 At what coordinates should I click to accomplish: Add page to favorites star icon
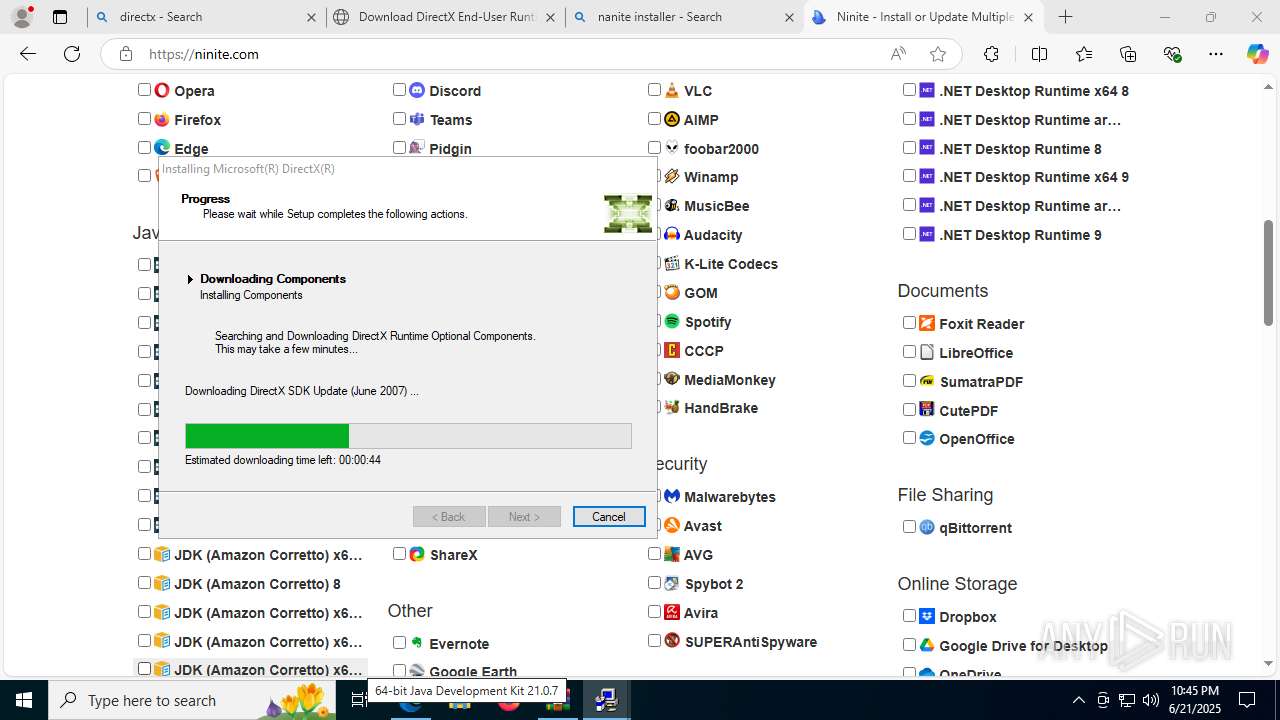(x=937, y=54)
